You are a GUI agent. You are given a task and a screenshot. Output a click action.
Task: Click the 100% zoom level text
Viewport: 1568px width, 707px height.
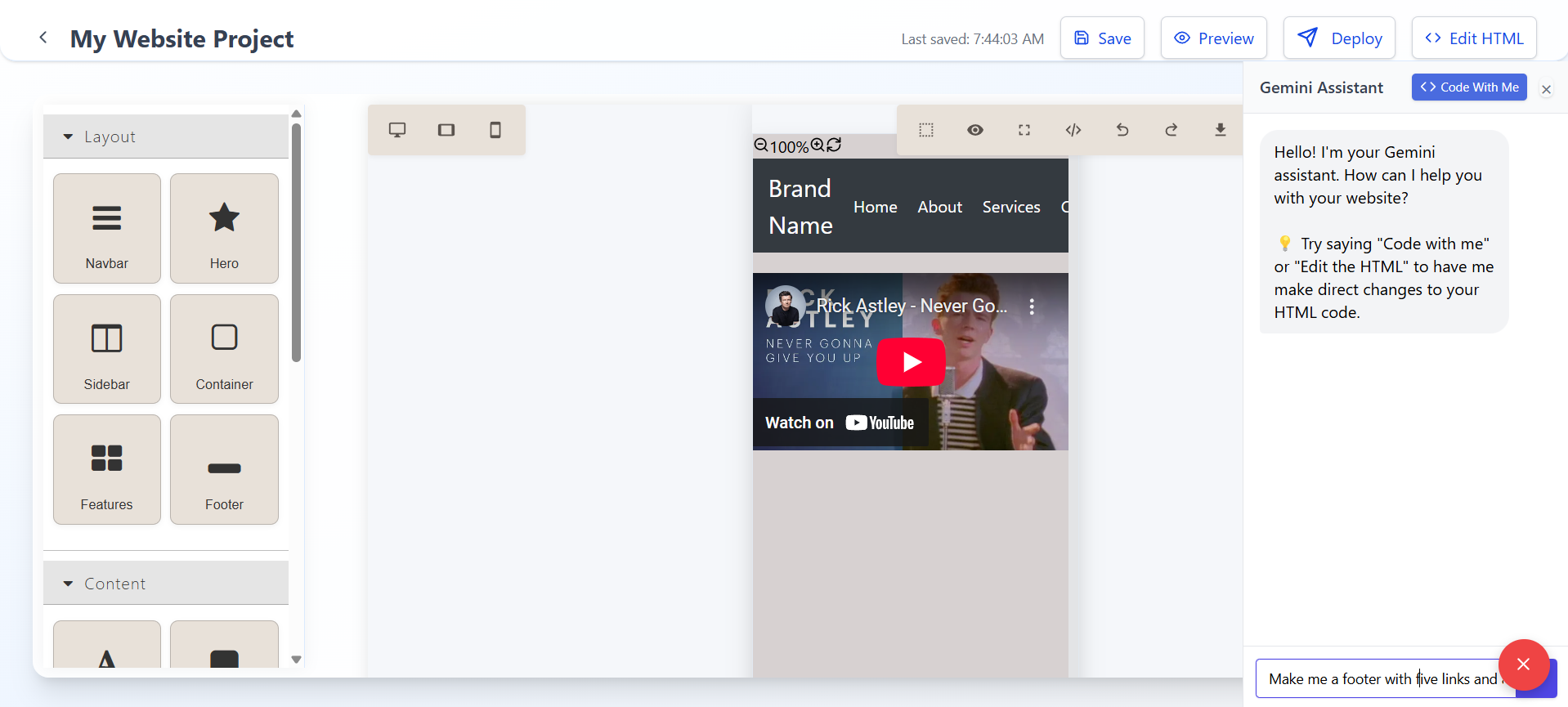pos(790,146)
